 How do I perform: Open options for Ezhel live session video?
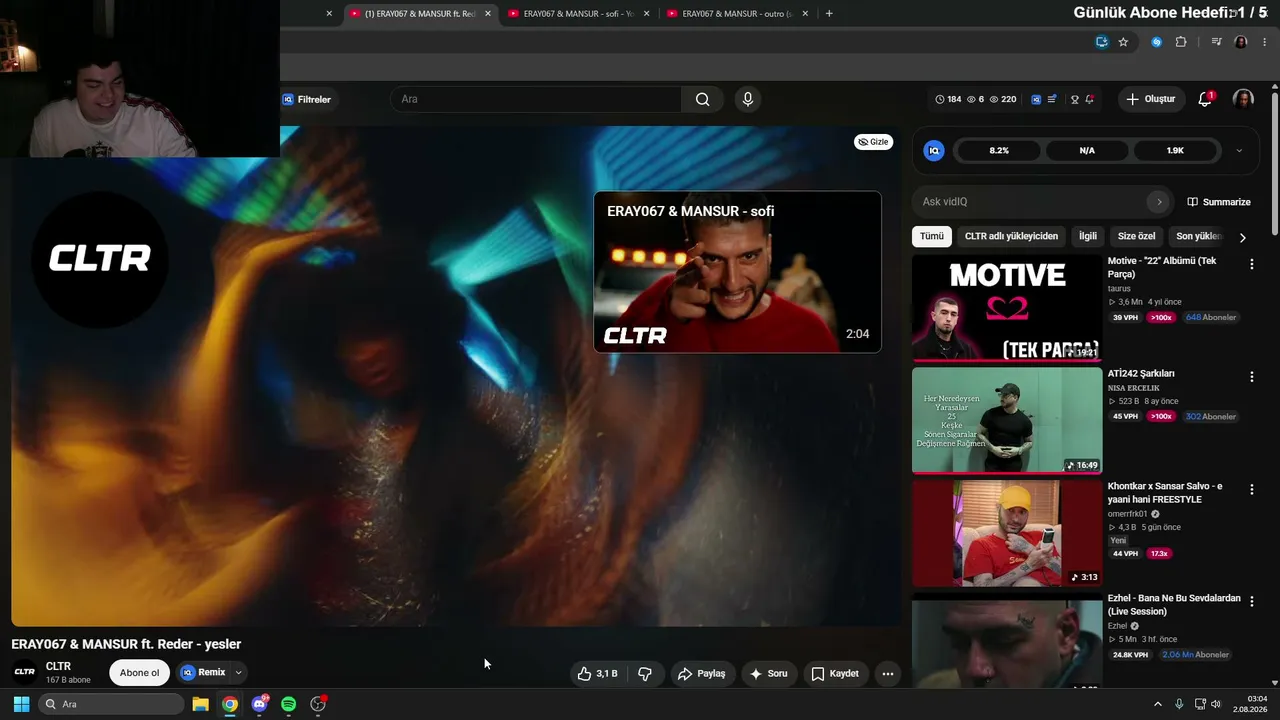(1251, 602)
